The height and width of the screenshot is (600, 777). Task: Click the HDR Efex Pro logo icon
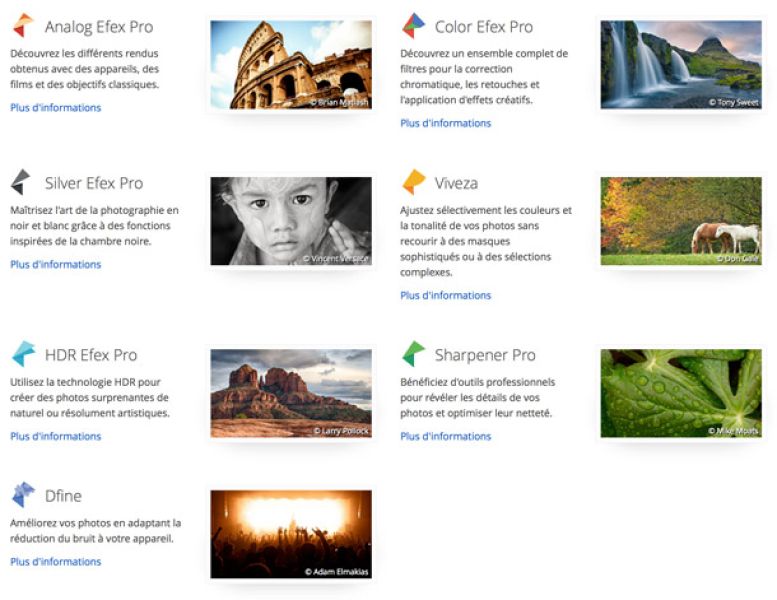(22, 354)
